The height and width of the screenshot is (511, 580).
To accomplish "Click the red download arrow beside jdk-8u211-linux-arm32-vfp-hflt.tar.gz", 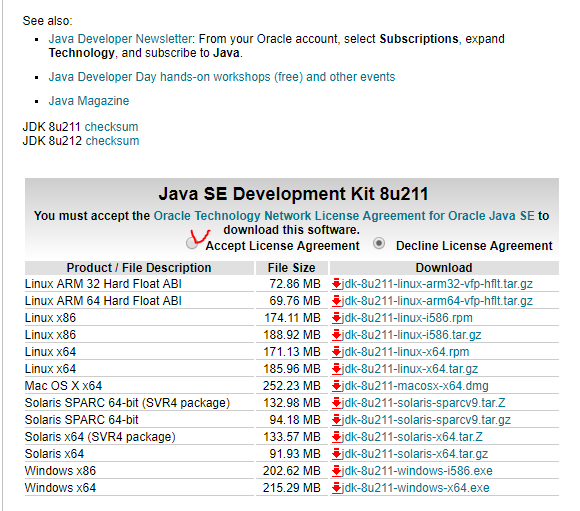I will tap(336, 284).
